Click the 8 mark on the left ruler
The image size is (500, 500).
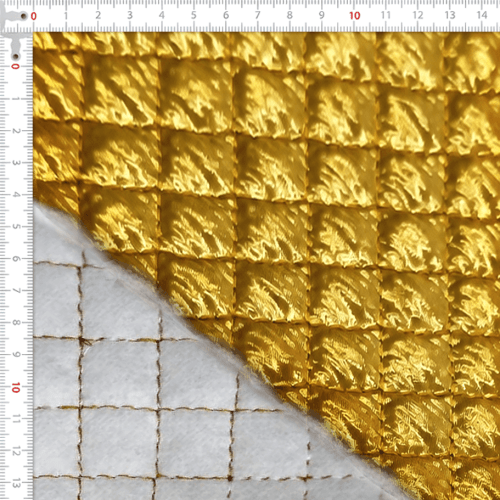[15, 323]
